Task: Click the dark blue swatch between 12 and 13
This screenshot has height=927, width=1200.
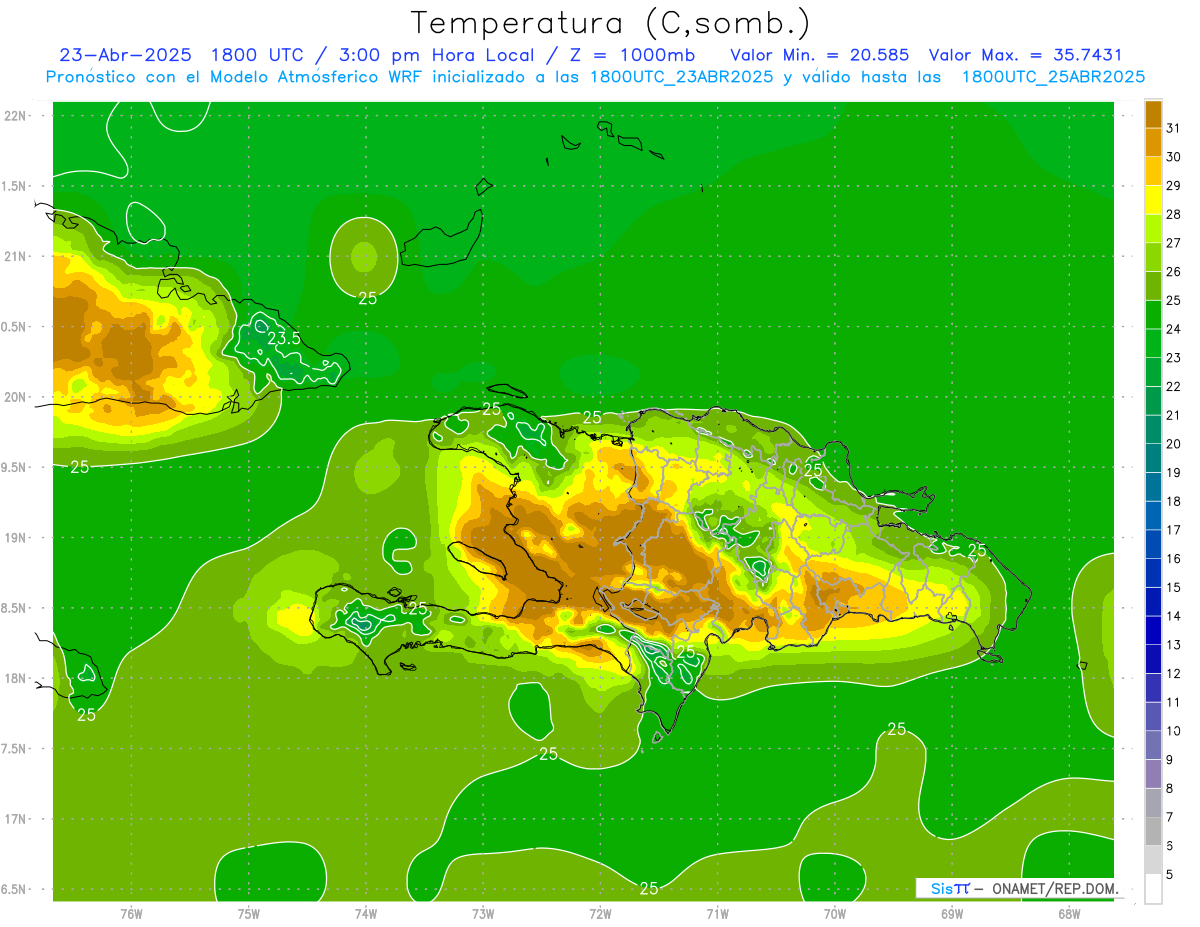Action: point(1153,659)
